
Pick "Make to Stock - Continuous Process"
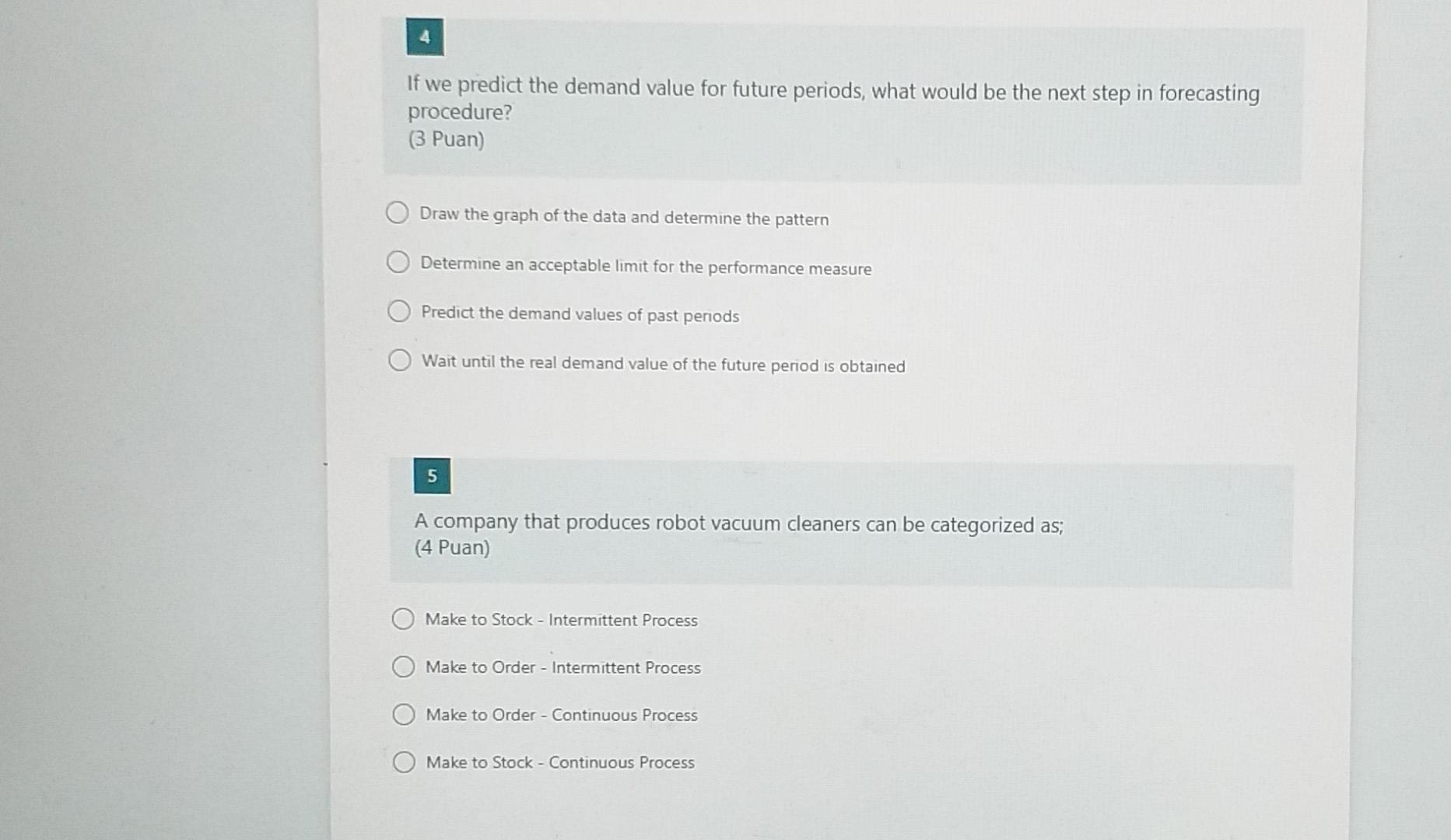tap(559, 761)
